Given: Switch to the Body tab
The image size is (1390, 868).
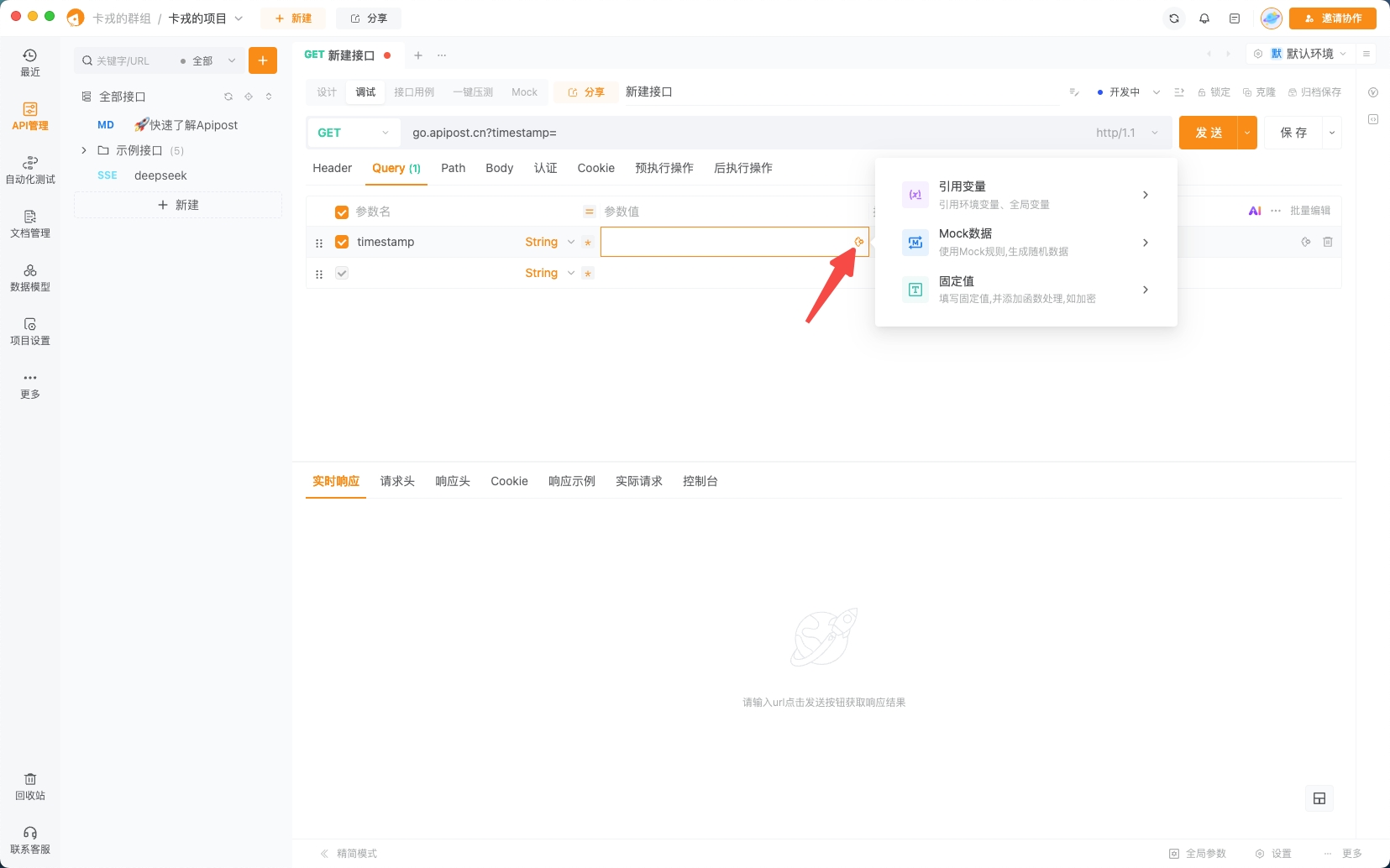Looking at the screenshot, I should pyautogui.click(x=500, y=168).
